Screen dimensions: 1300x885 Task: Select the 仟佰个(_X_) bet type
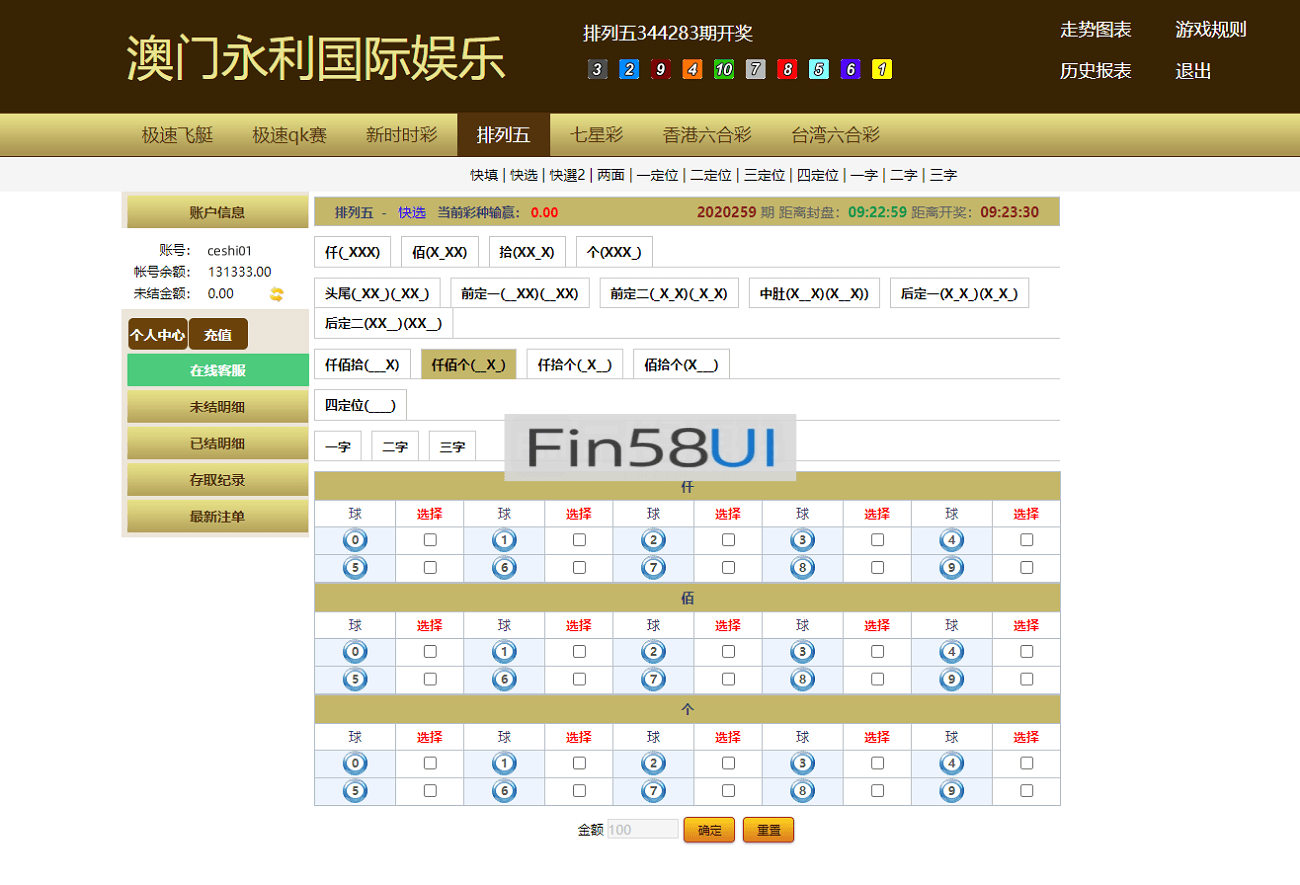(x=469, y=364)
